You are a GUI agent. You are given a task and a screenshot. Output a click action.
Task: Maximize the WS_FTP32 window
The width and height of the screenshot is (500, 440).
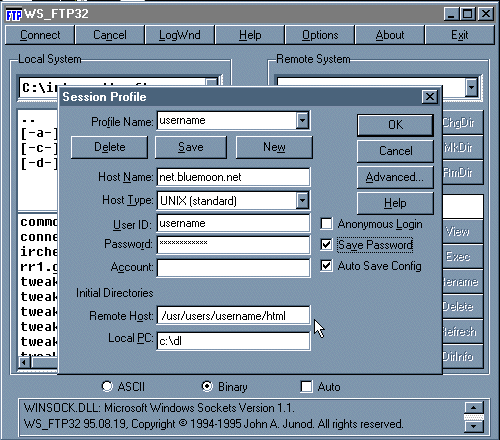pyautogui.click(x=468, y=14)
